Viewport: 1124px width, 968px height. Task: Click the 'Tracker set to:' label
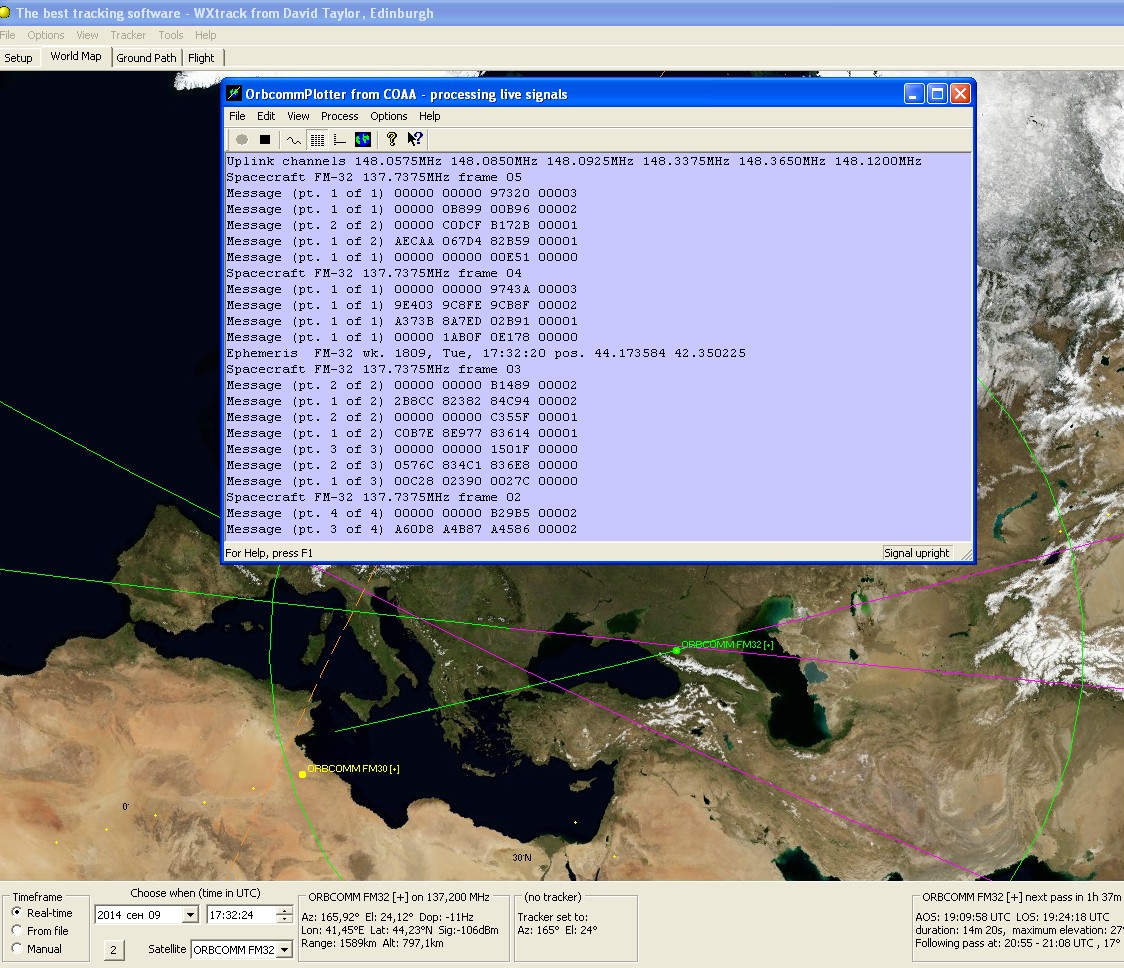(553, 917)
